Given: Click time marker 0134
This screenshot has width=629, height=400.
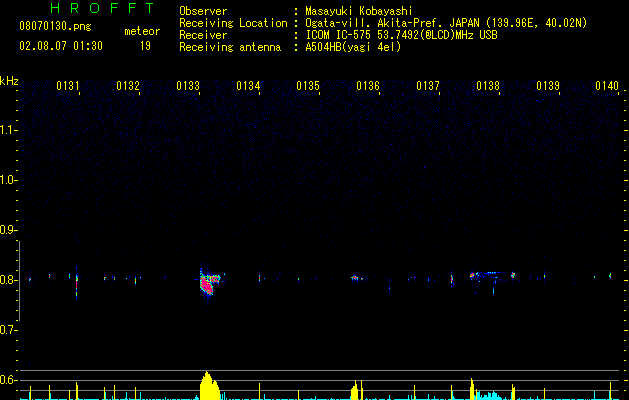Looking at the screenshot, I should [248, 86].
